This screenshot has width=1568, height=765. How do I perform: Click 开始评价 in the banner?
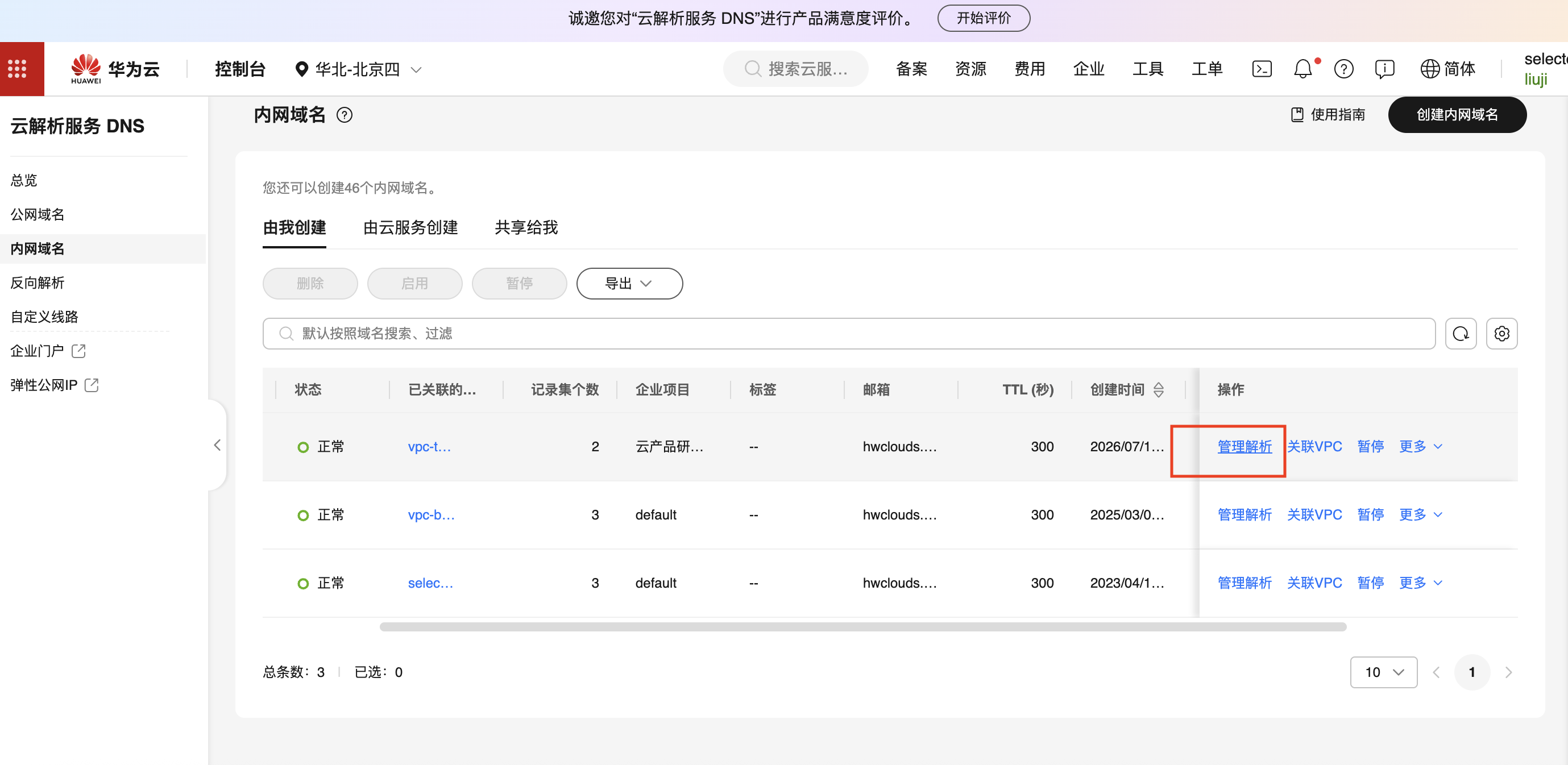[984, 18]
